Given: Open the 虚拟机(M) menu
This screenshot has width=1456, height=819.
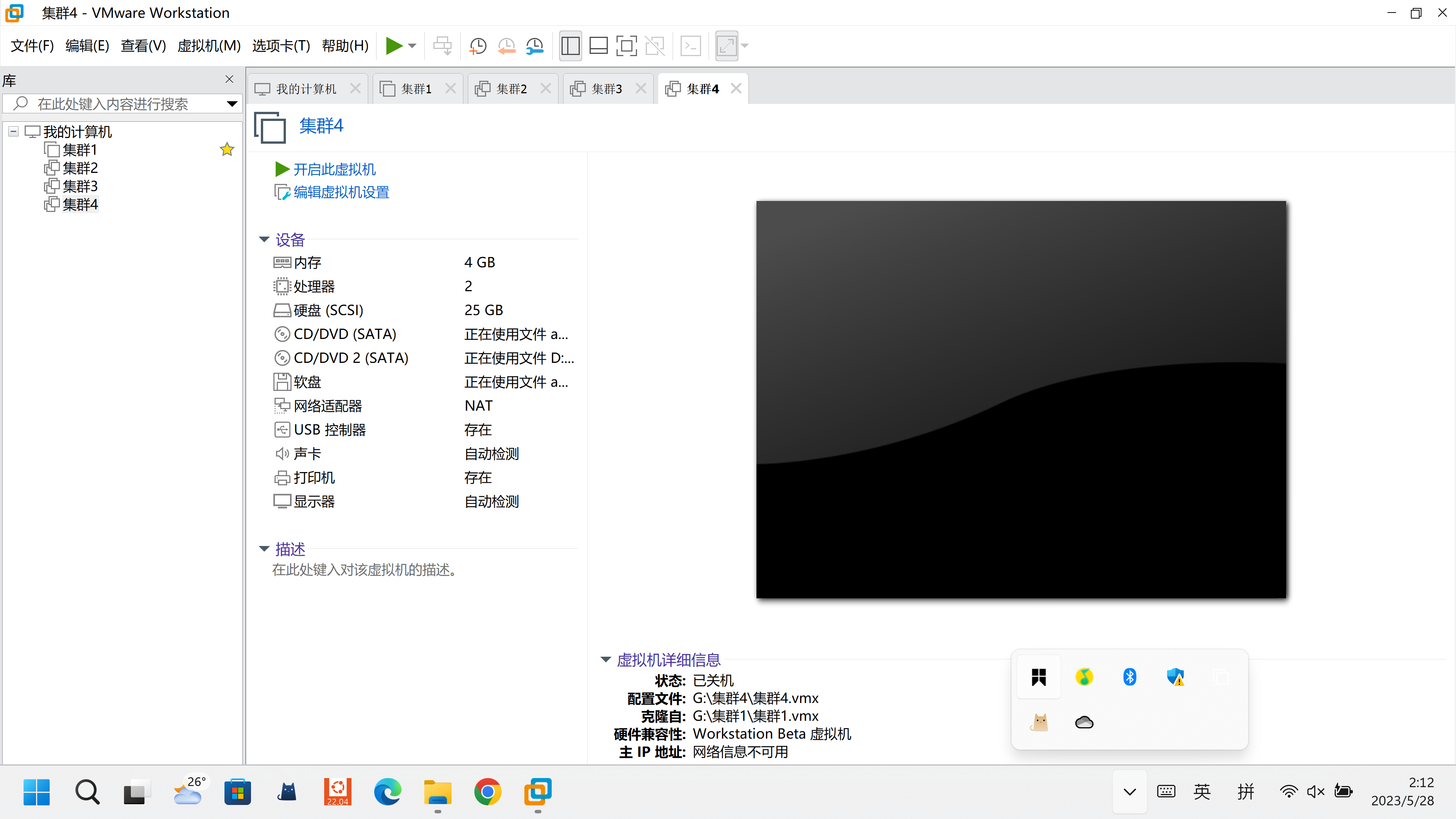Looking at the screenshot, I should 209,45.
